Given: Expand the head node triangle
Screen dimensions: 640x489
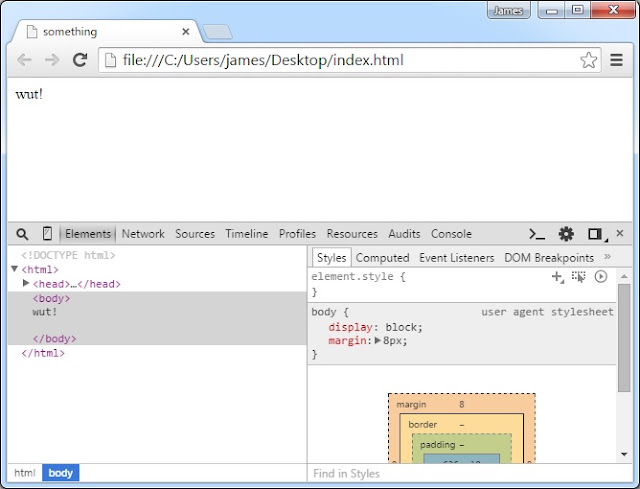Looking at the screenshot, I should pyautogui.click(x=26, y=283).
